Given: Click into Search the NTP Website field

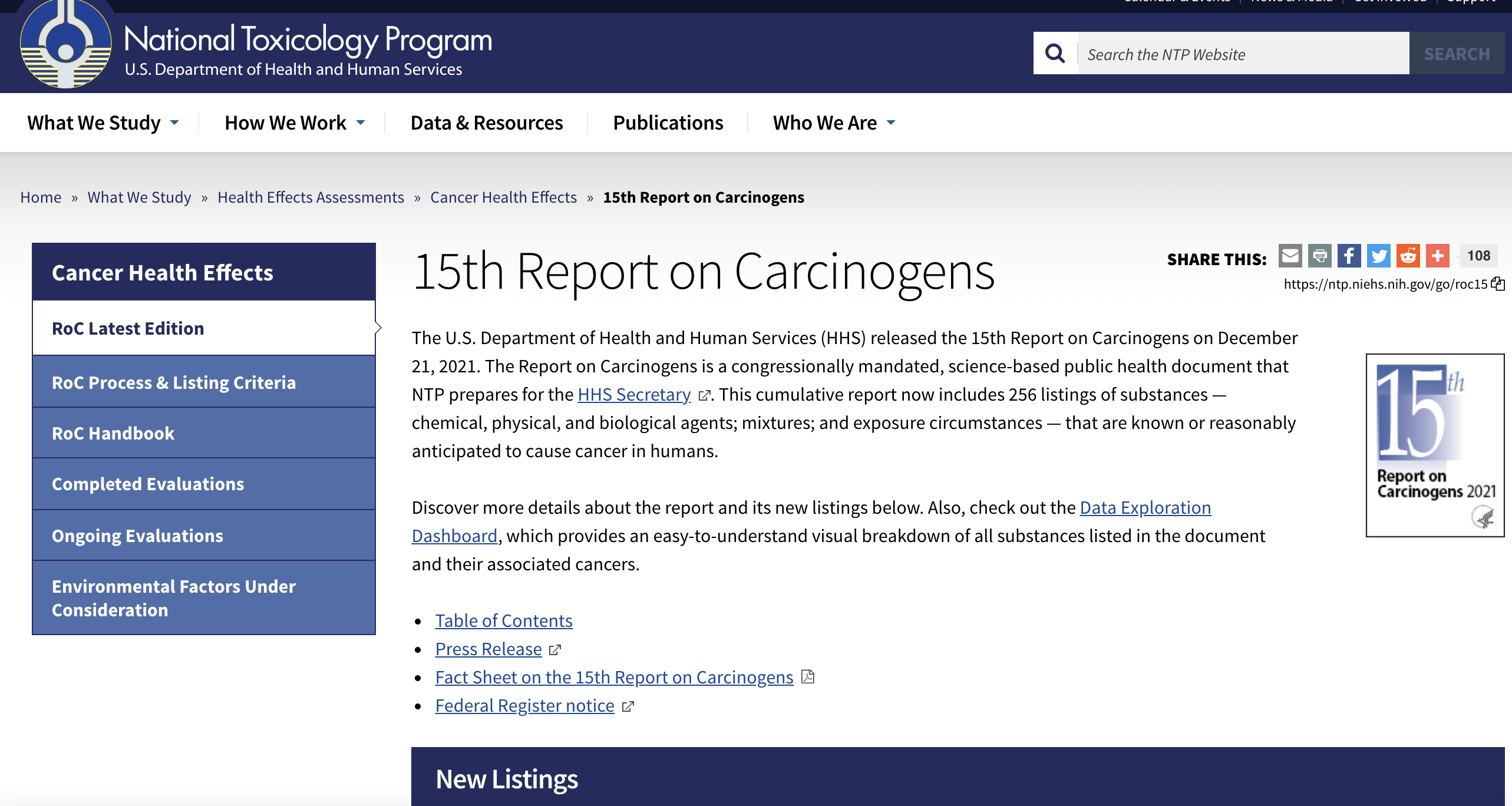Looking at the screenshot, I should [x=1243, y=54].
